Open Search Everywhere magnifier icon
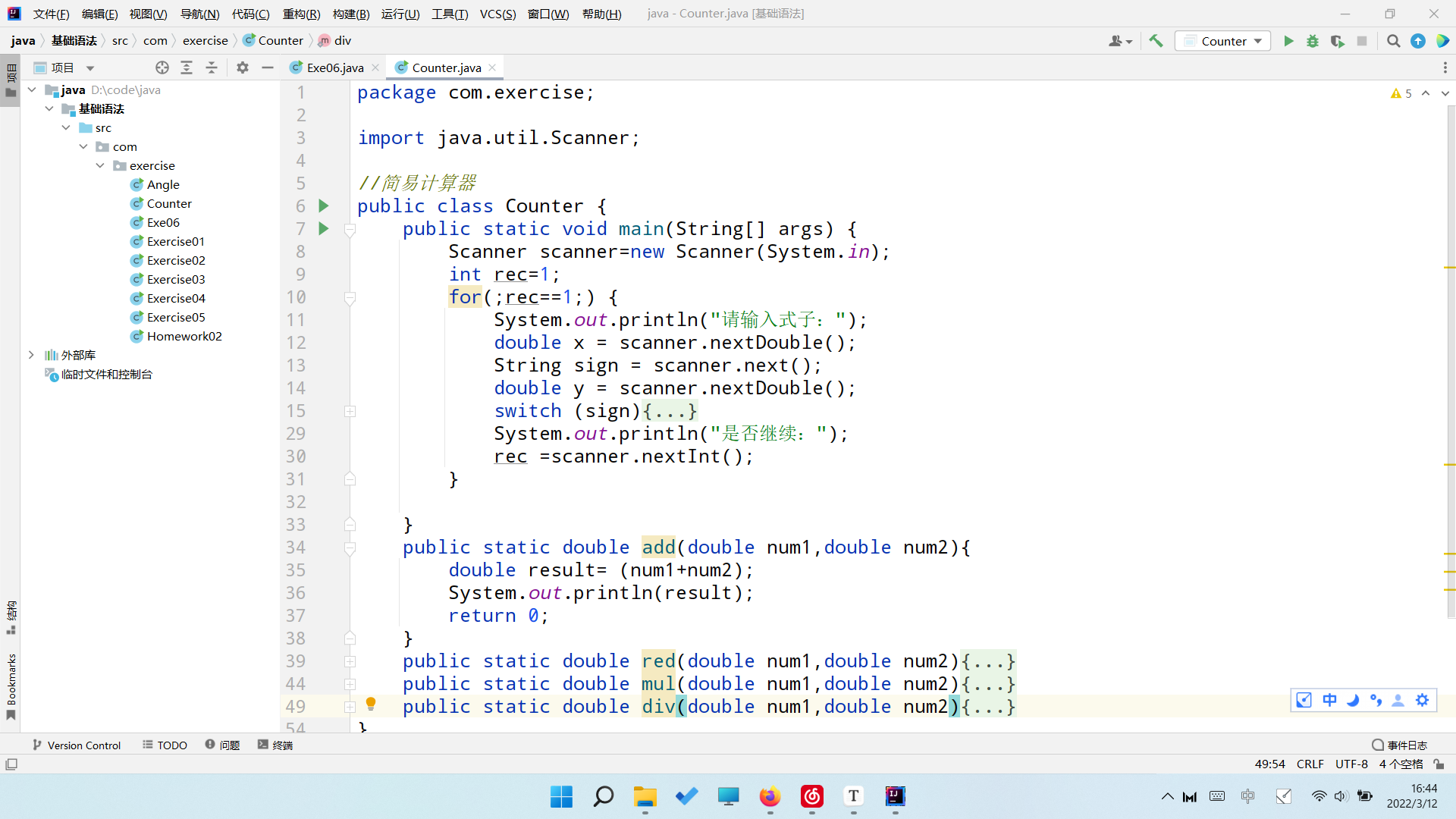Screen dimensions: 1456x819 [1393, 41]
